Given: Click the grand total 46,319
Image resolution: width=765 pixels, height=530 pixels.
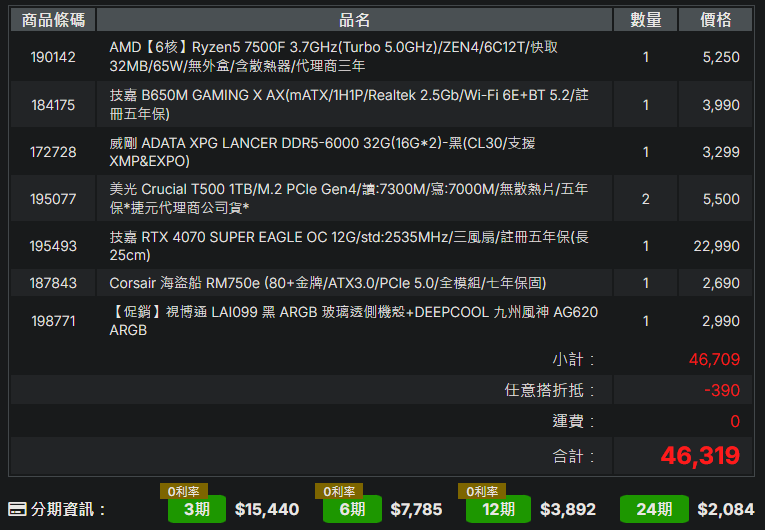Looking at the screenshot, I should click(700, 456).
